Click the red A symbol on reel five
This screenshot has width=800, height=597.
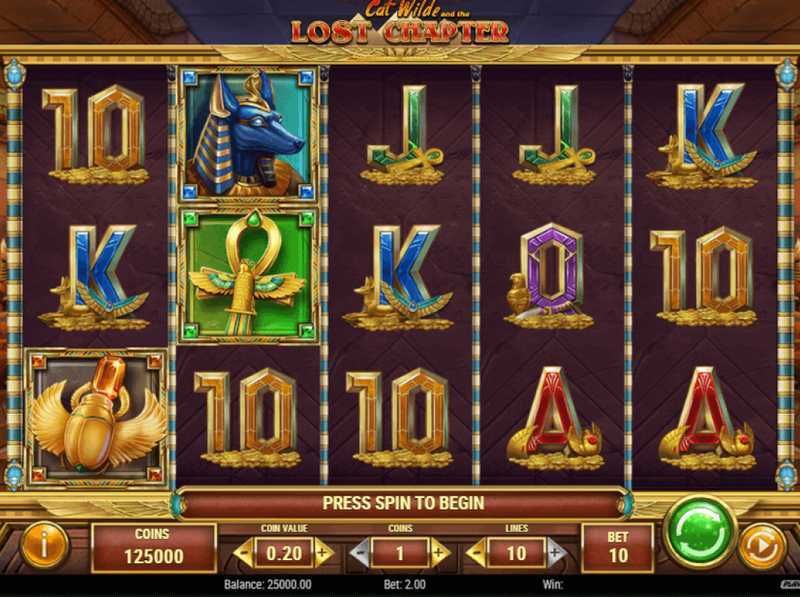pyautogui.click(x=707, y=418)
